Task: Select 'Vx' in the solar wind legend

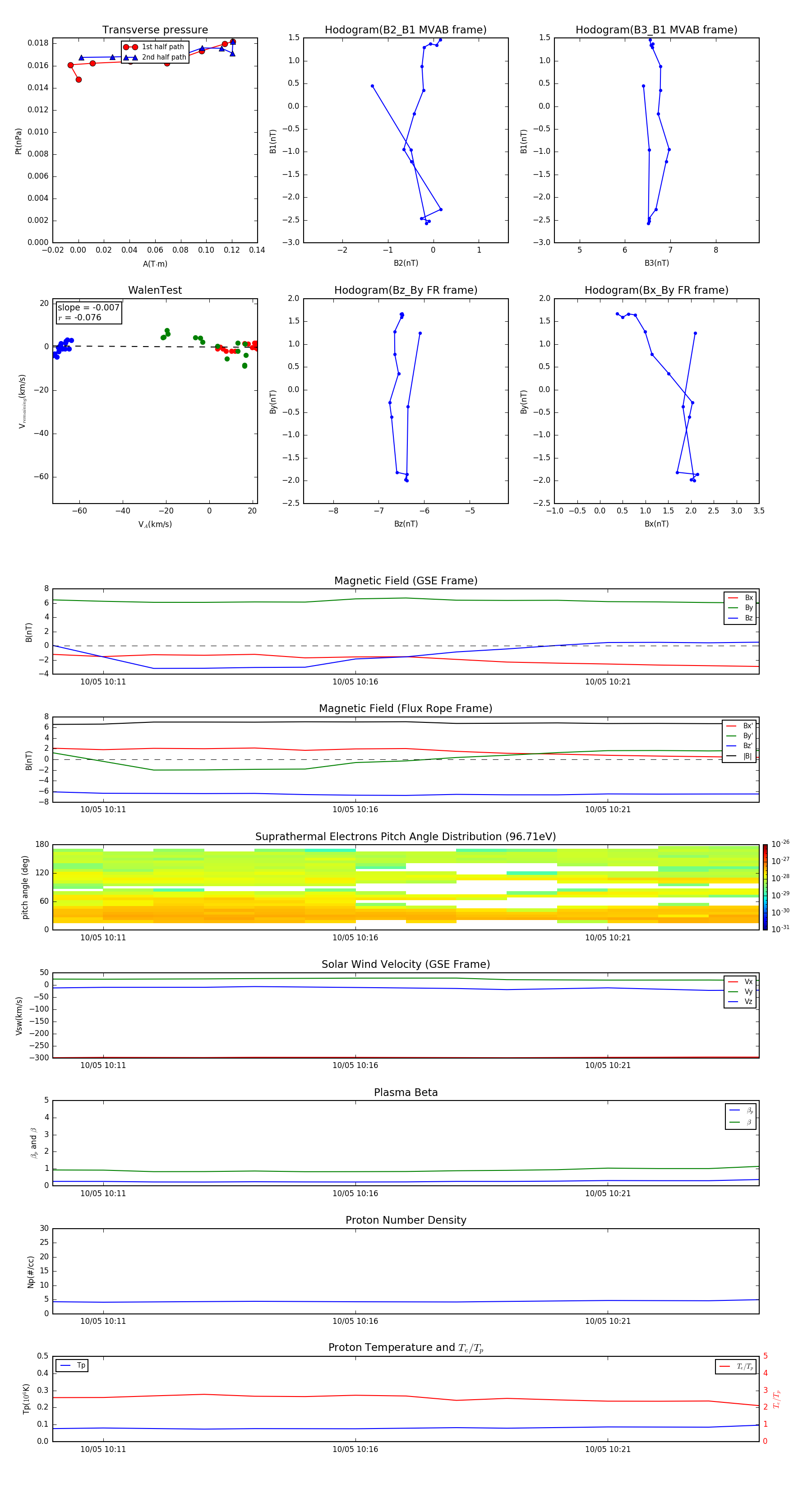Action: pos(740,981)
